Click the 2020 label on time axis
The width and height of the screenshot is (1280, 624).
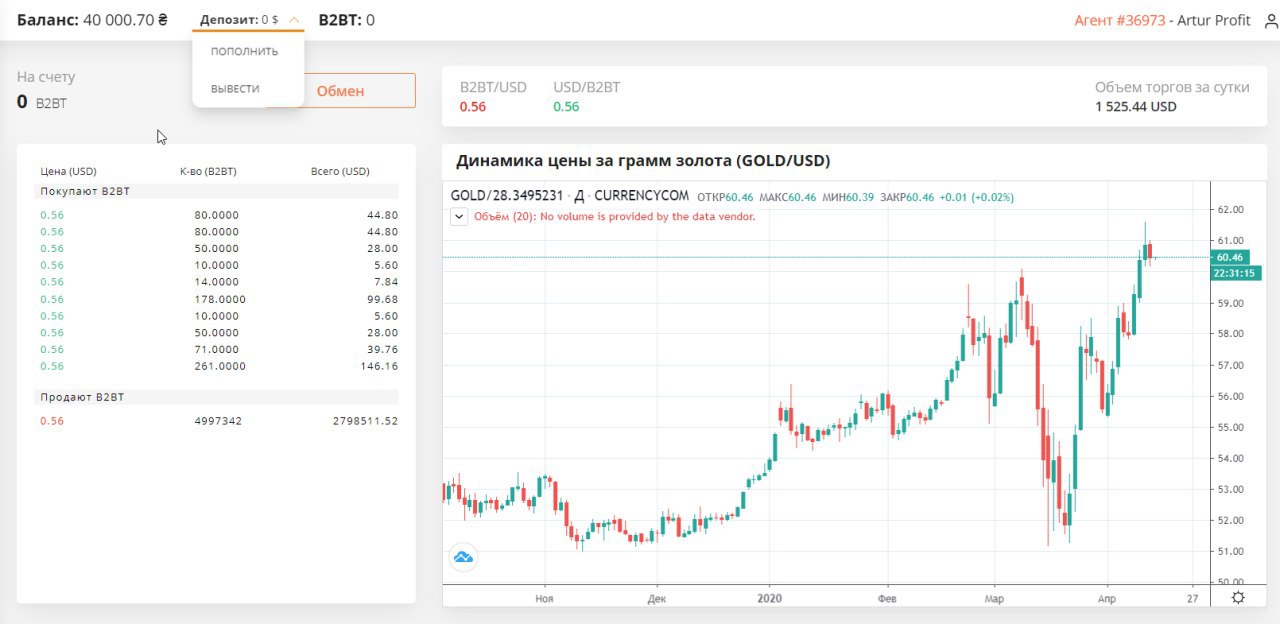pos(769,597)
